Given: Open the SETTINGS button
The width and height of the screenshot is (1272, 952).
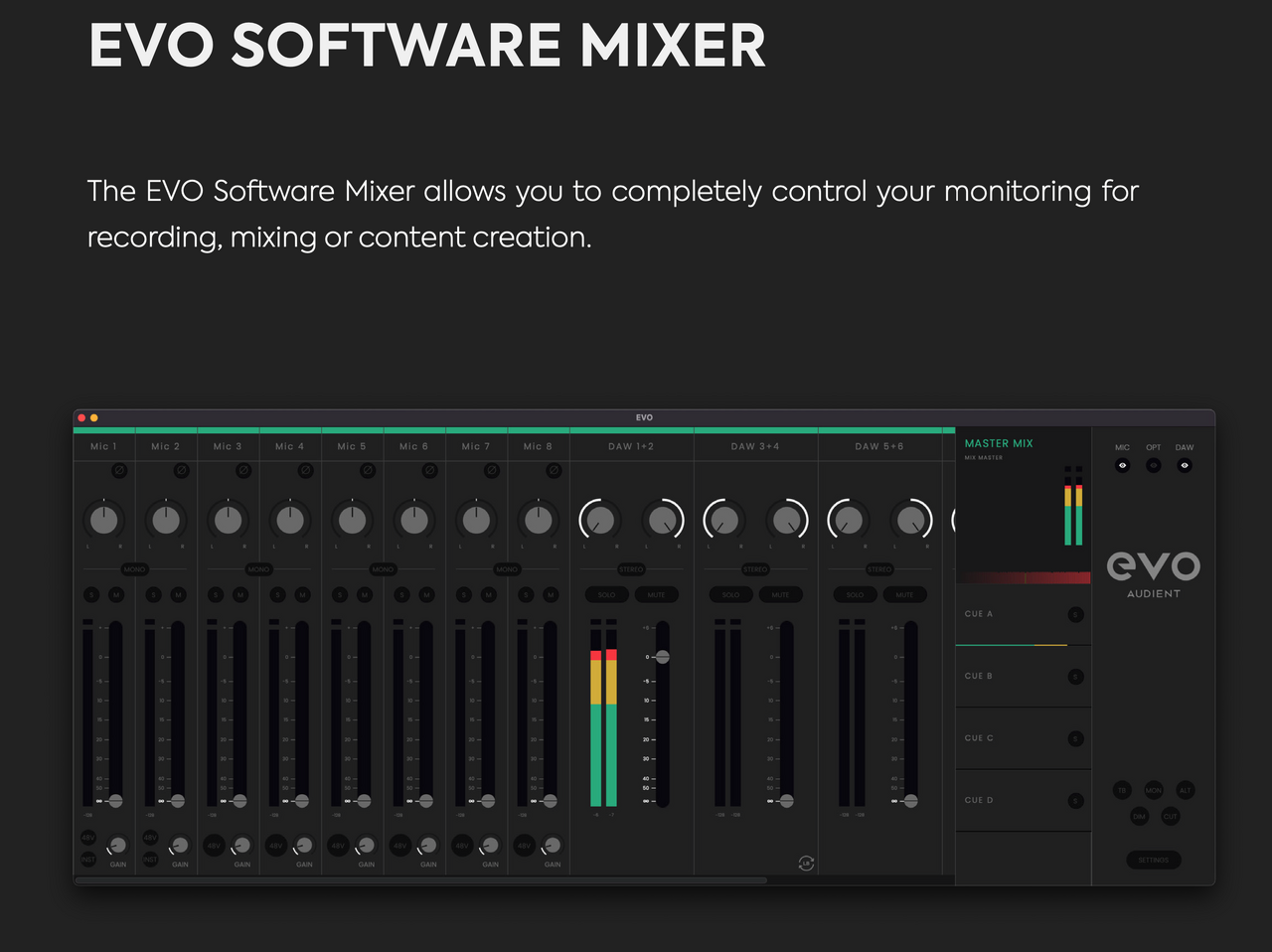Looking at the screenshot, I should click(1154, 860).
